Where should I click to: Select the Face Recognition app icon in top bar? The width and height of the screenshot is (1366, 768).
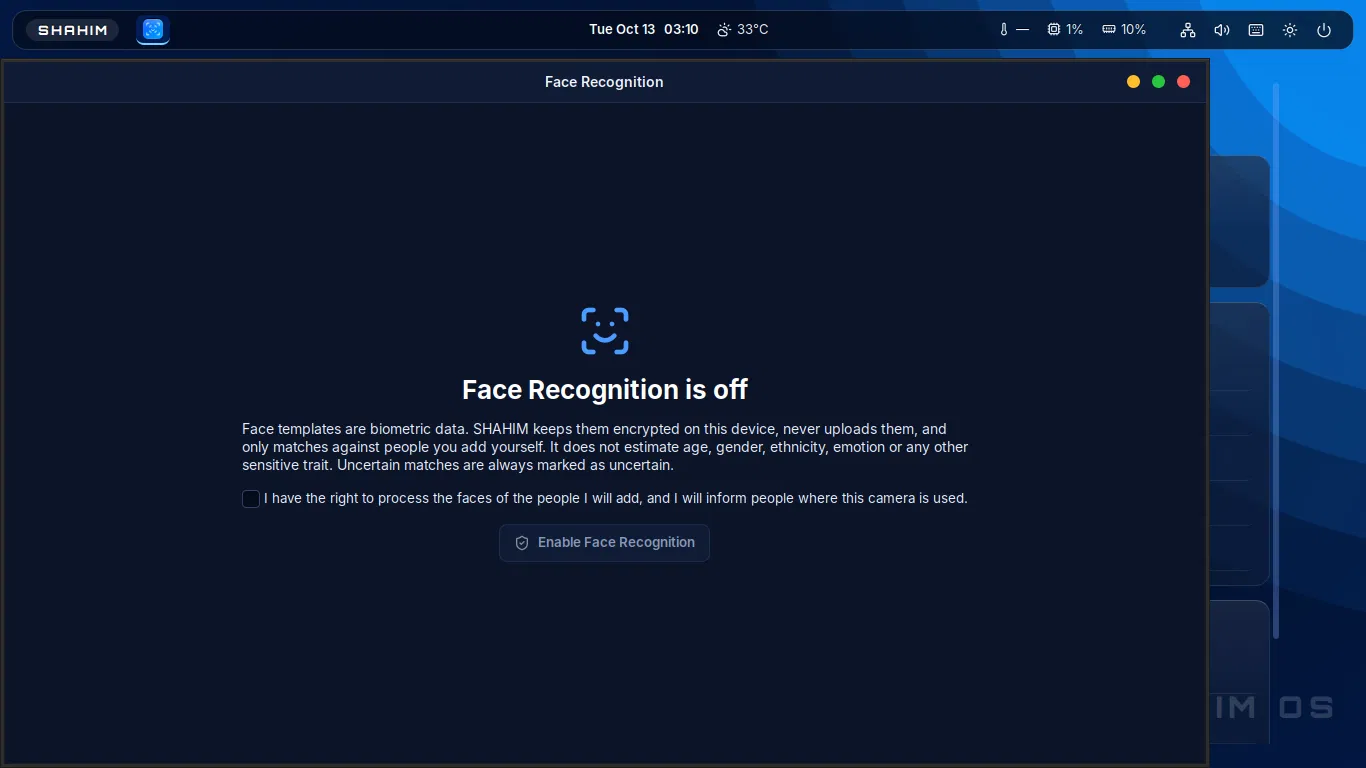click(153, 30)
